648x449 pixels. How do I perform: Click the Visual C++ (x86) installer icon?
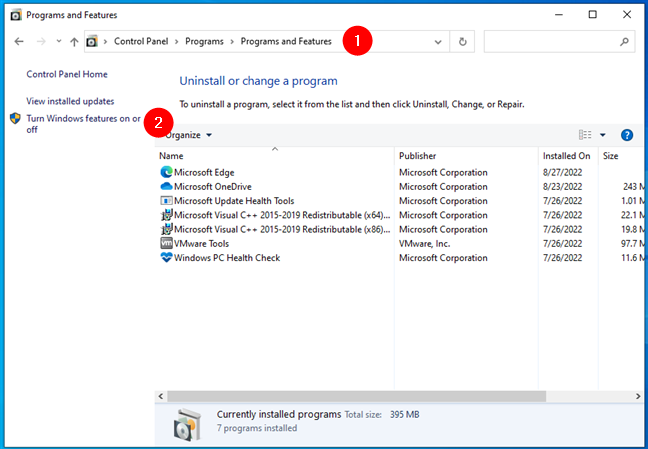[166, 229]
